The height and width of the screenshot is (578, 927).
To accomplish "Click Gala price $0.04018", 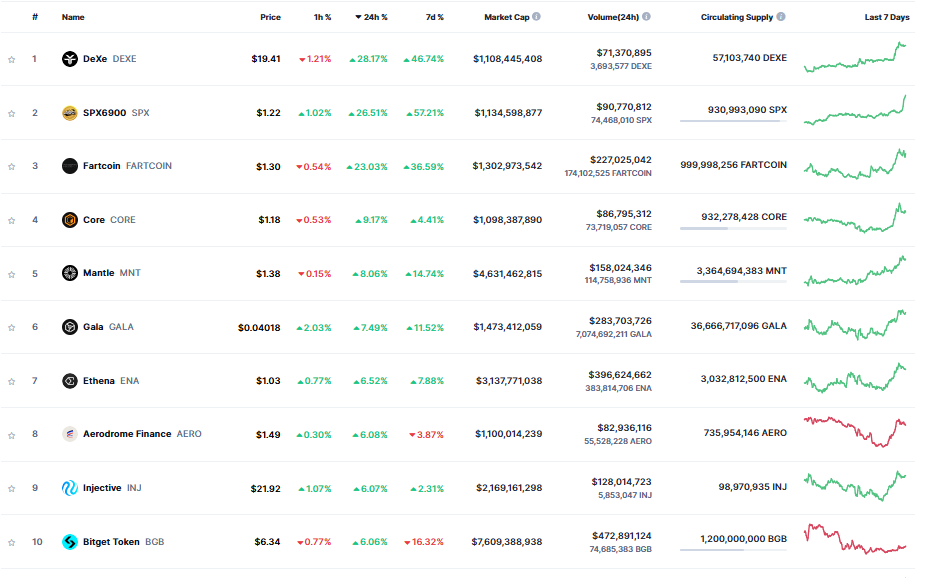I will [259, 327].
